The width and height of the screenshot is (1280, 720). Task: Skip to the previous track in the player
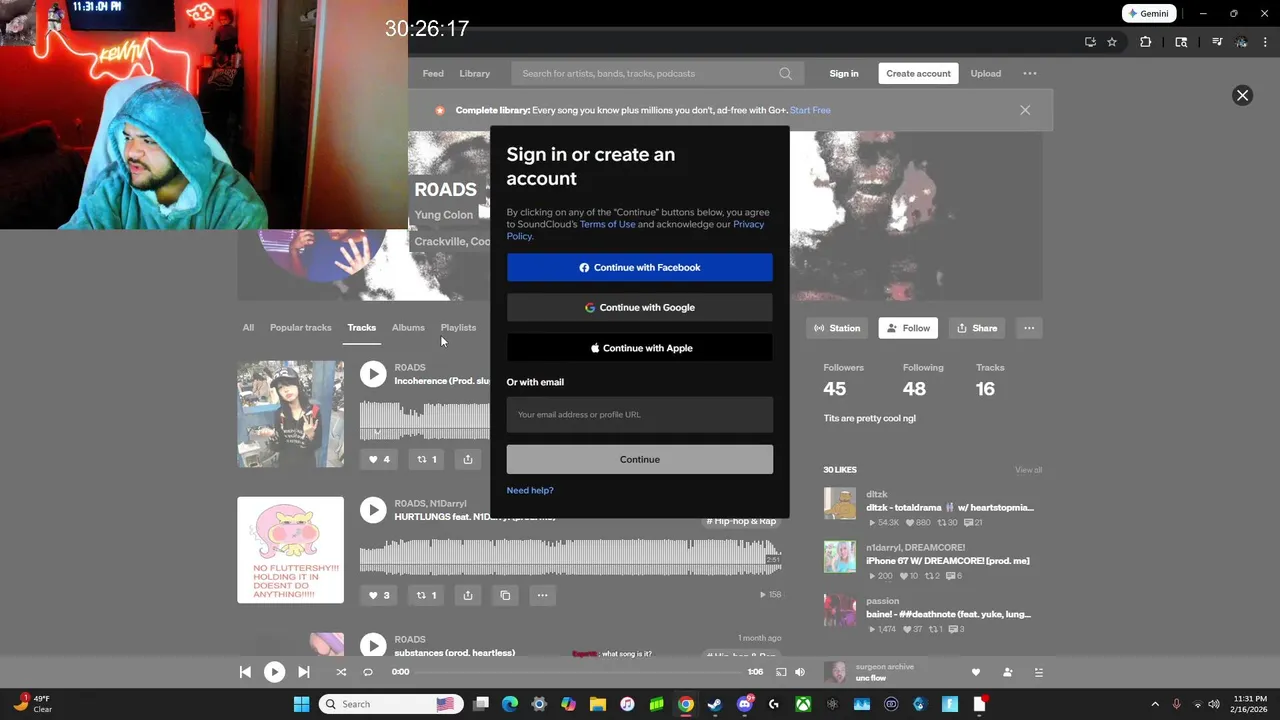pos(245,672)
